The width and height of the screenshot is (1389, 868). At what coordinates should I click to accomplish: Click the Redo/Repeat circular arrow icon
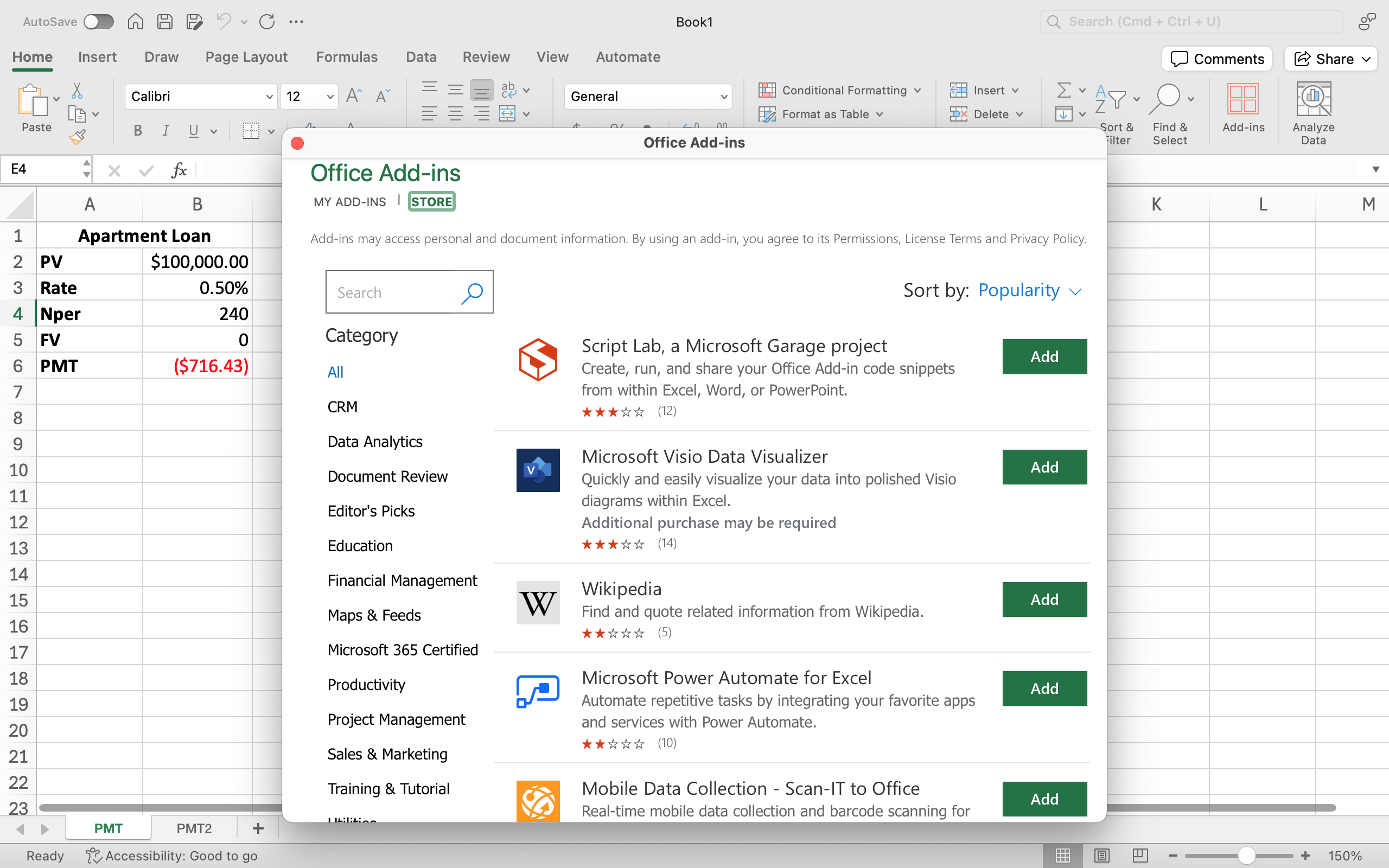267,22
